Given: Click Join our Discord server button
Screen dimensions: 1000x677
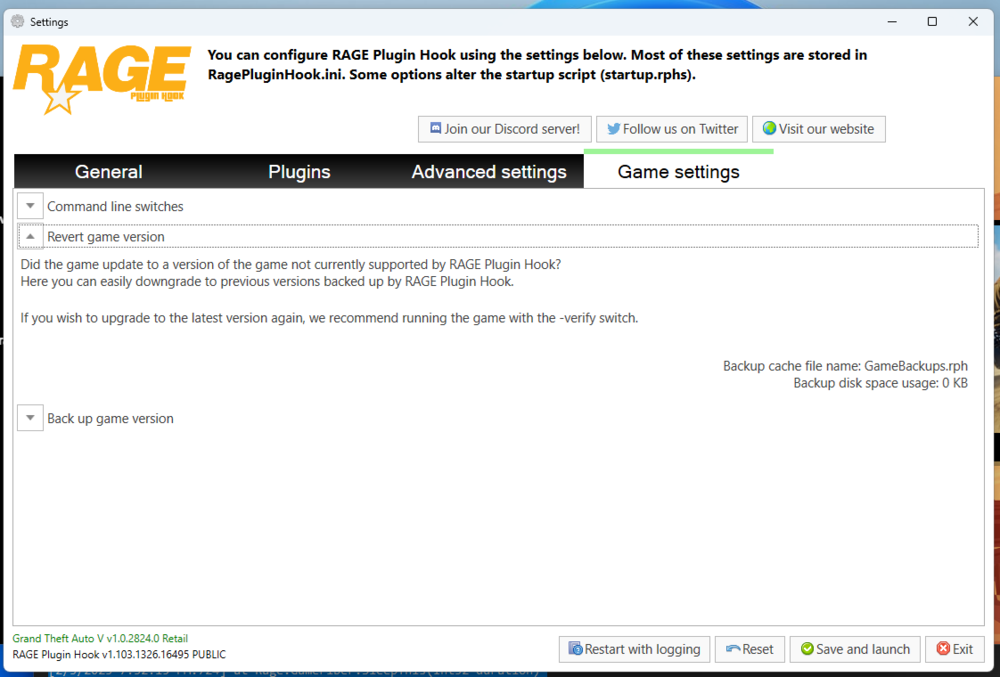Looking at the screenshot, I should [504, 129].
